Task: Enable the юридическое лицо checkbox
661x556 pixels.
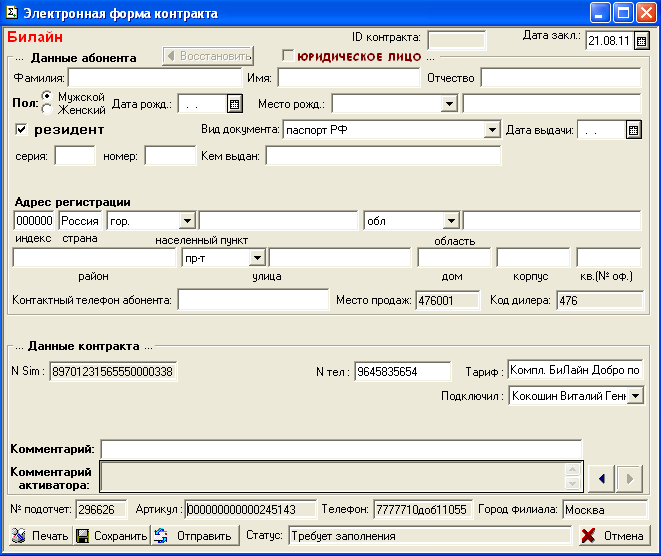Action: pos(288,55)
